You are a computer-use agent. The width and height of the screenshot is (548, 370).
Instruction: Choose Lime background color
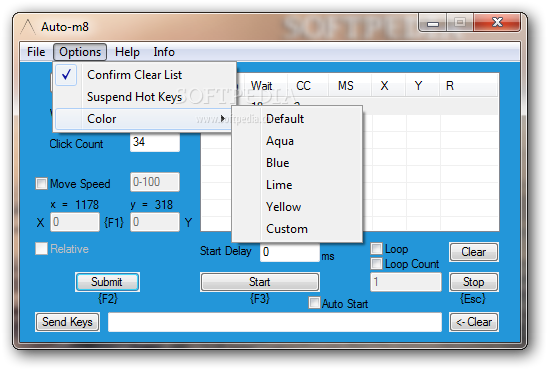[x=297, y=185]
